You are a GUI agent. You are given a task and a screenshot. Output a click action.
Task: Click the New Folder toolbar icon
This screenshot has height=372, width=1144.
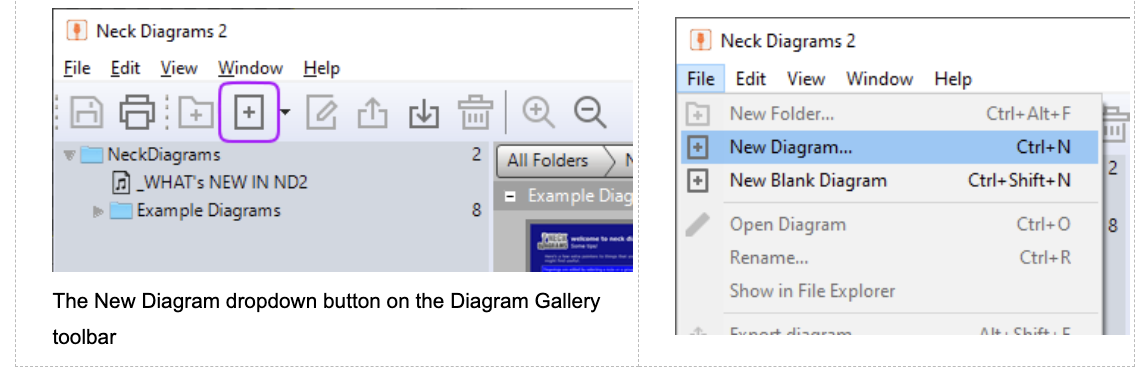(196, 112)
